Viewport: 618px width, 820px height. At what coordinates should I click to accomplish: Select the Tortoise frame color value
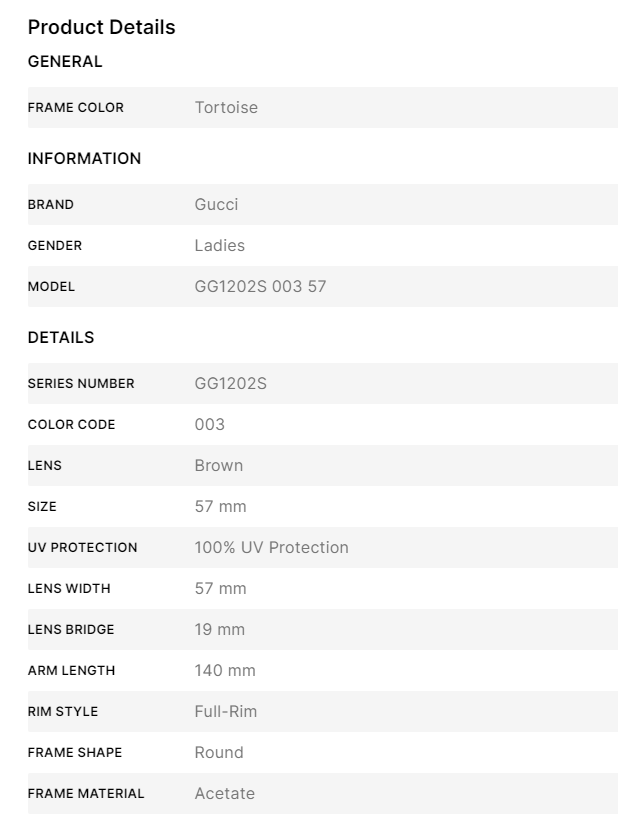click(x=226, y=107)
